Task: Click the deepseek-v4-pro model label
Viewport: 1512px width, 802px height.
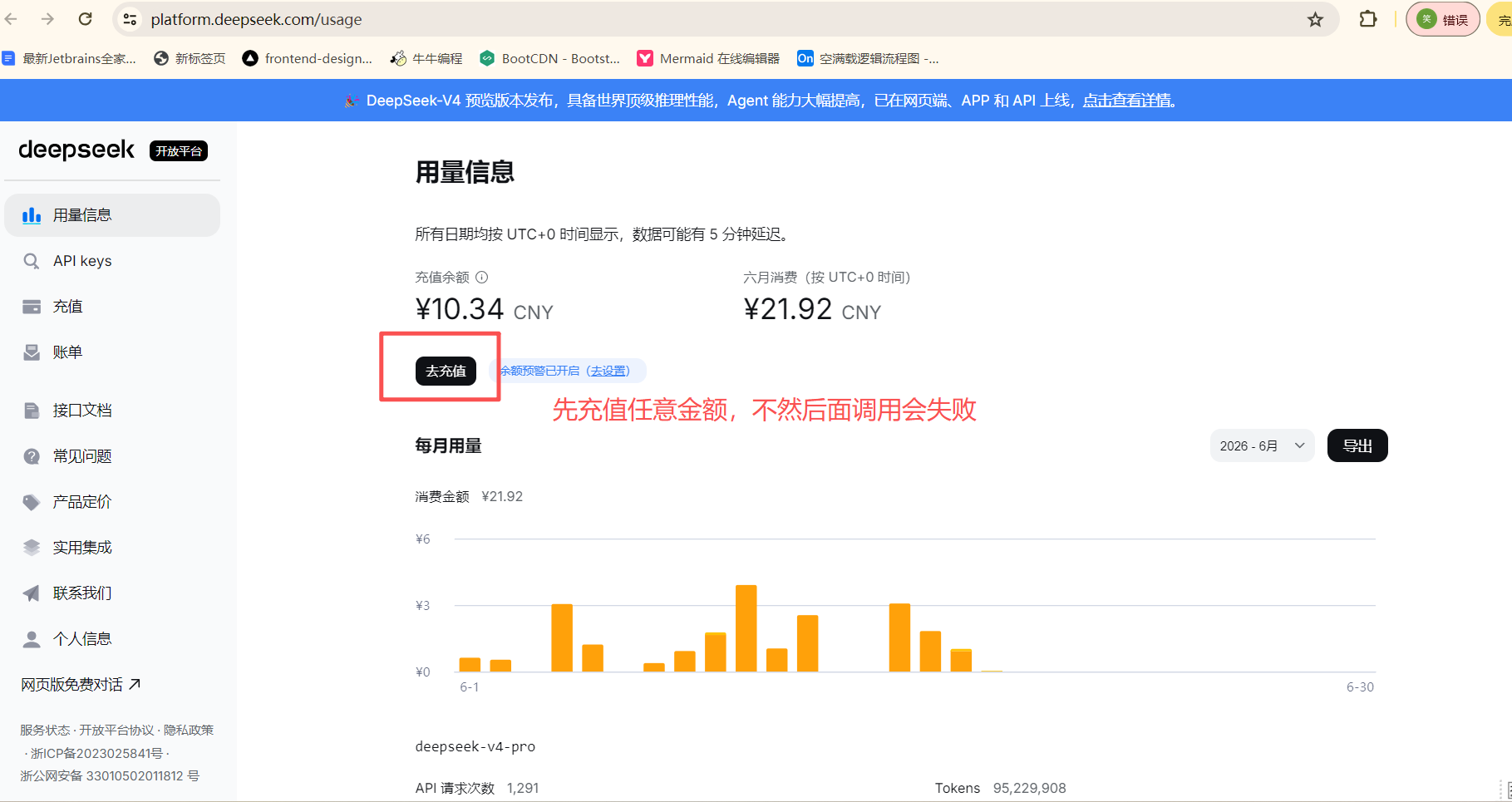Action: (475, 746)
